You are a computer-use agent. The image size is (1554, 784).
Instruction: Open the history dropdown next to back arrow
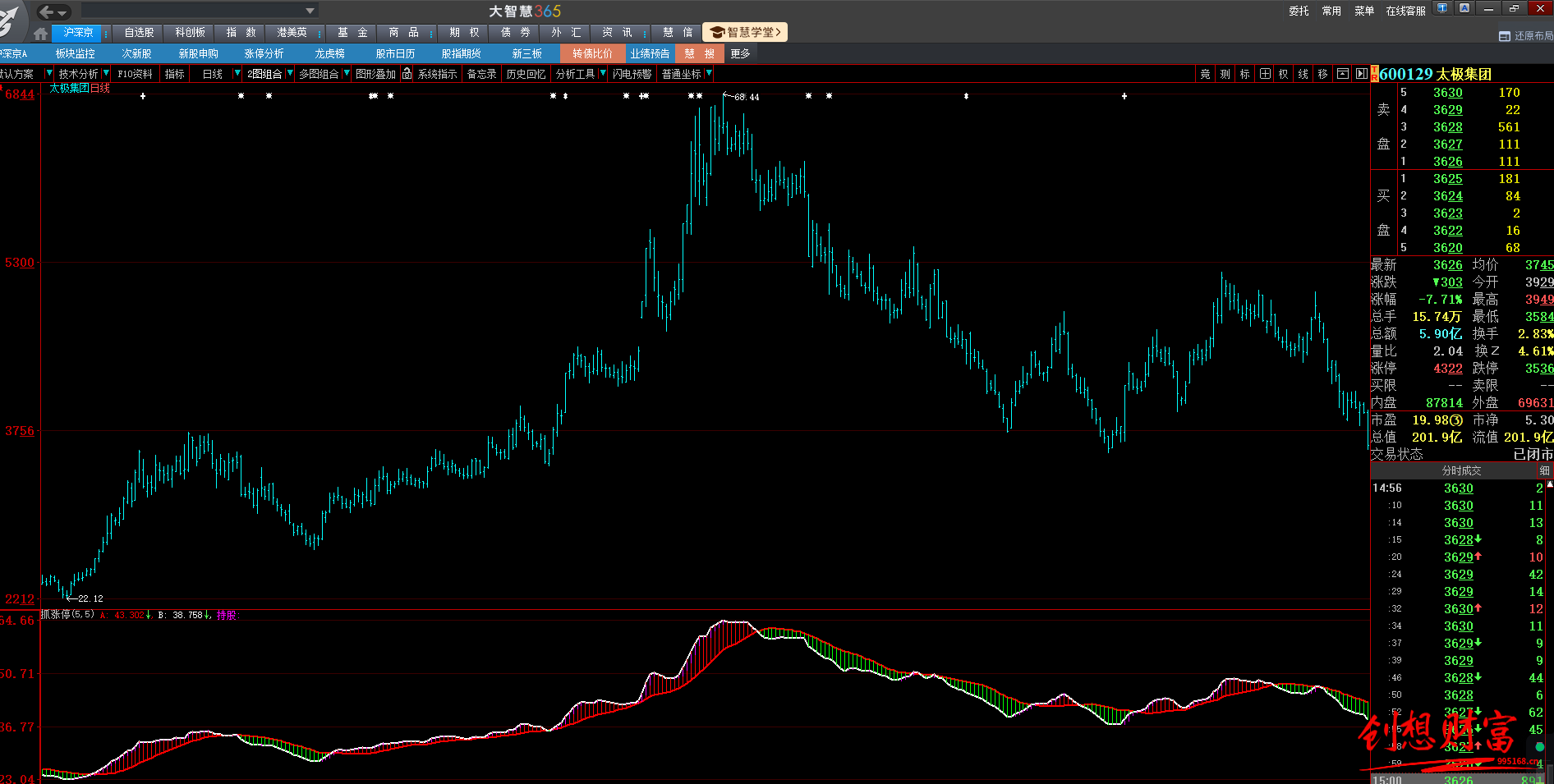62,12
